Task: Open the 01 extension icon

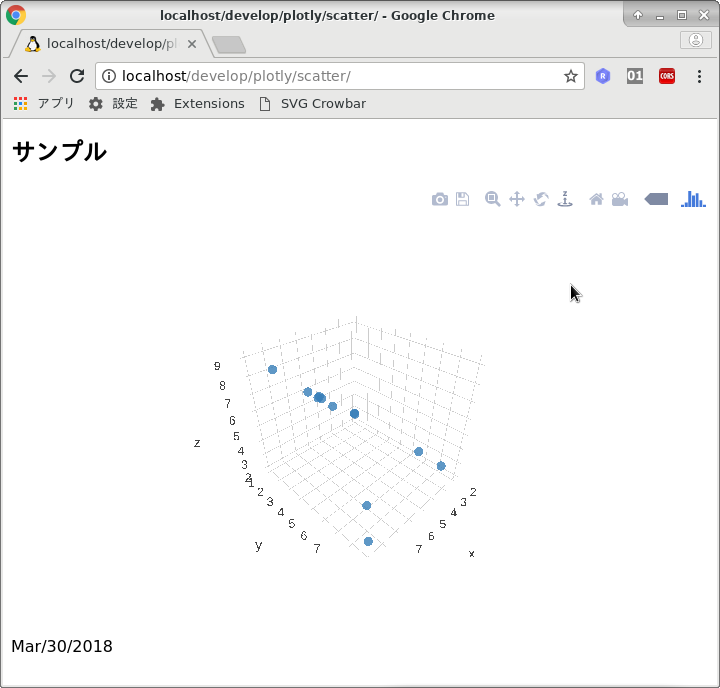Action: click(635, 76)
